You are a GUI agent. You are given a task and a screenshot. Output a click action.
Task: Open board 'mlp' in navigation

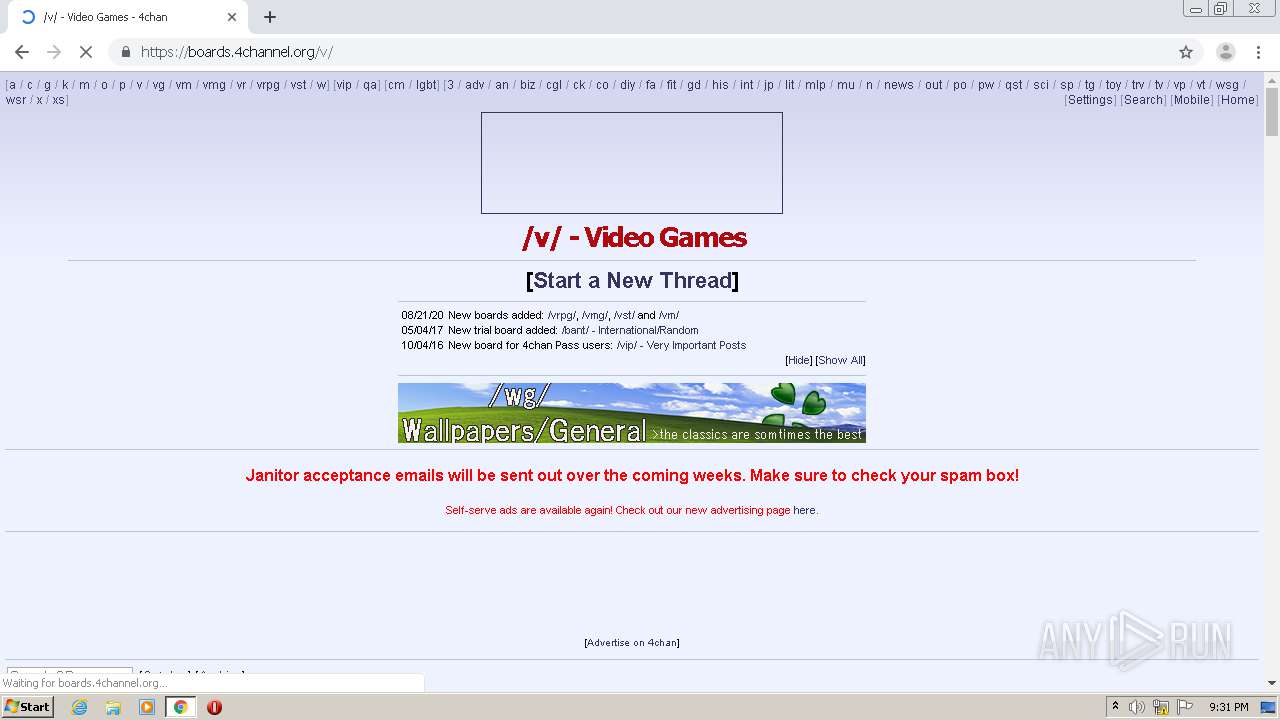coord(815,85)
